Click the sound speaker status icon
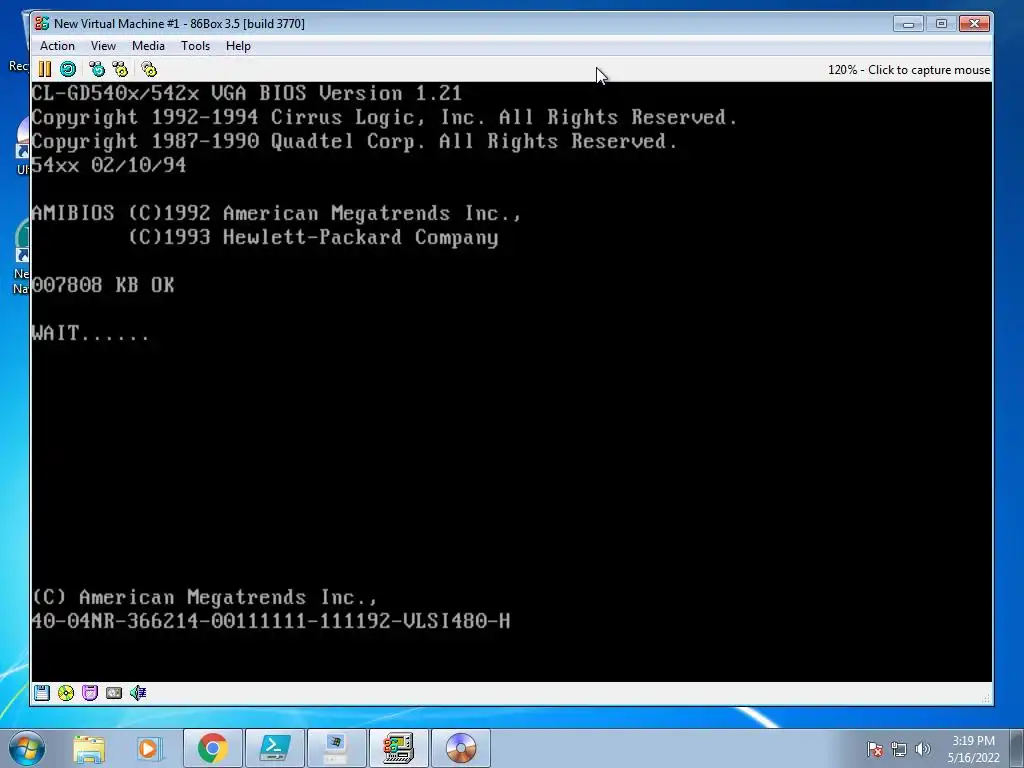Viewport: 1024px width, 768px height. (x=138, y=693)
